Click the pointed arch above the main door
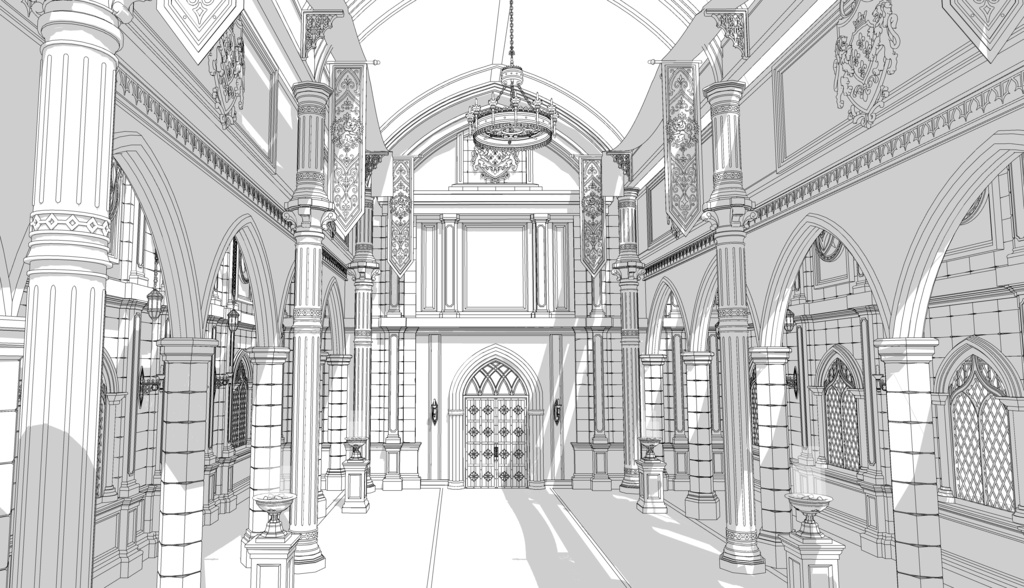 tap(496, 362)
